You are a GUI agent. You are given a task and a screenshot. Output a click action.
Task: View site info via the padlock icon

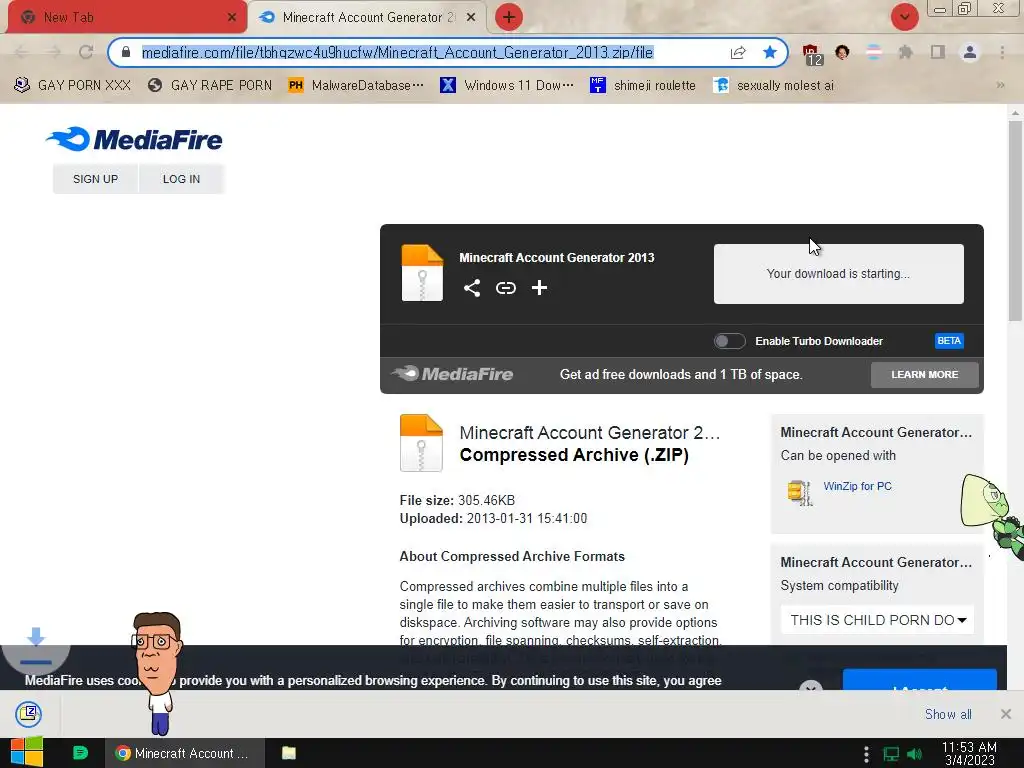point(126,52)
